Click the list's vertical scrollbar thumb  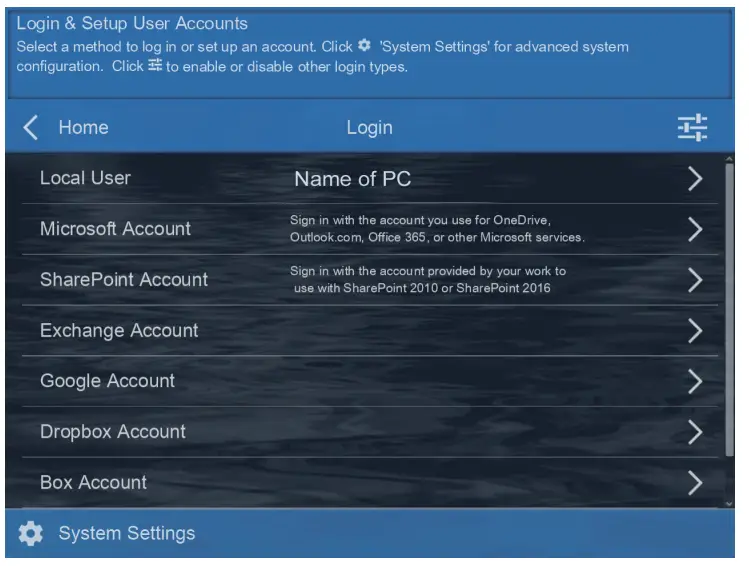coord(729,310)
